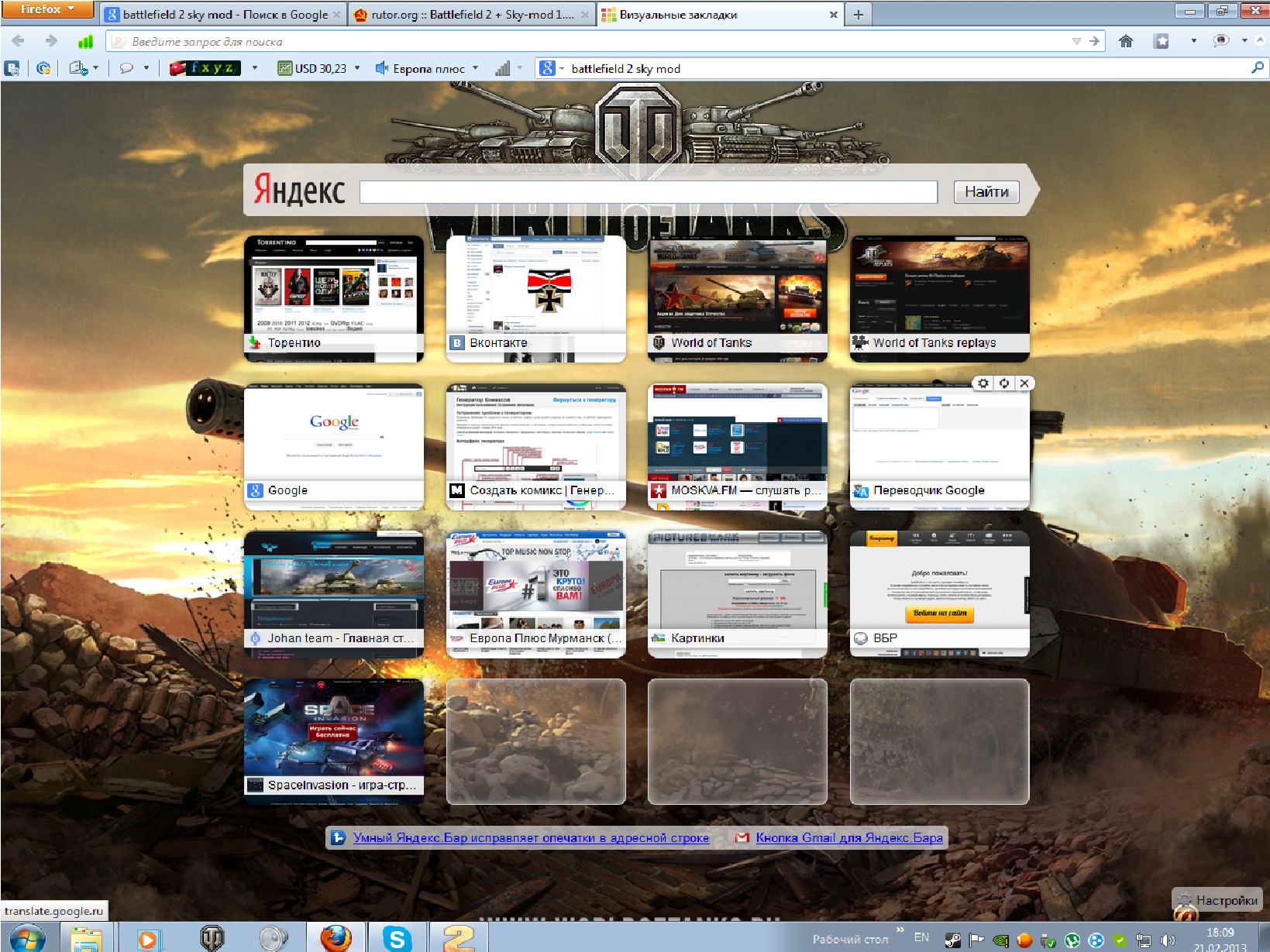Open Skype from the taskbar
The height and width of the screenshot is (952, 1270).
(x=397, y=938)
